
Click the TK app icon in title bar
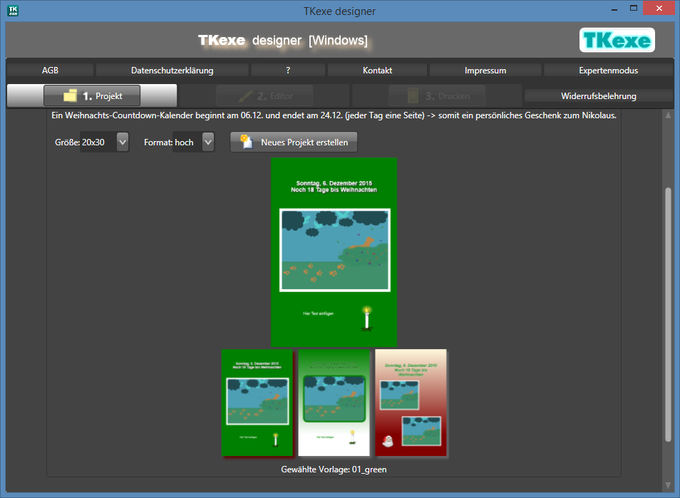click(13, 10)
